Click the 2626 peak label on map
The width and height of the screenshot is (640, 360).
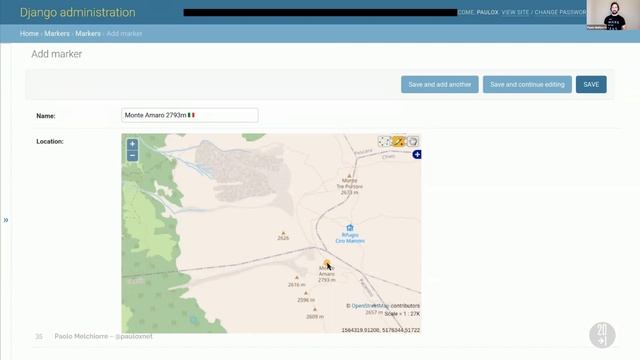(283, 238)
